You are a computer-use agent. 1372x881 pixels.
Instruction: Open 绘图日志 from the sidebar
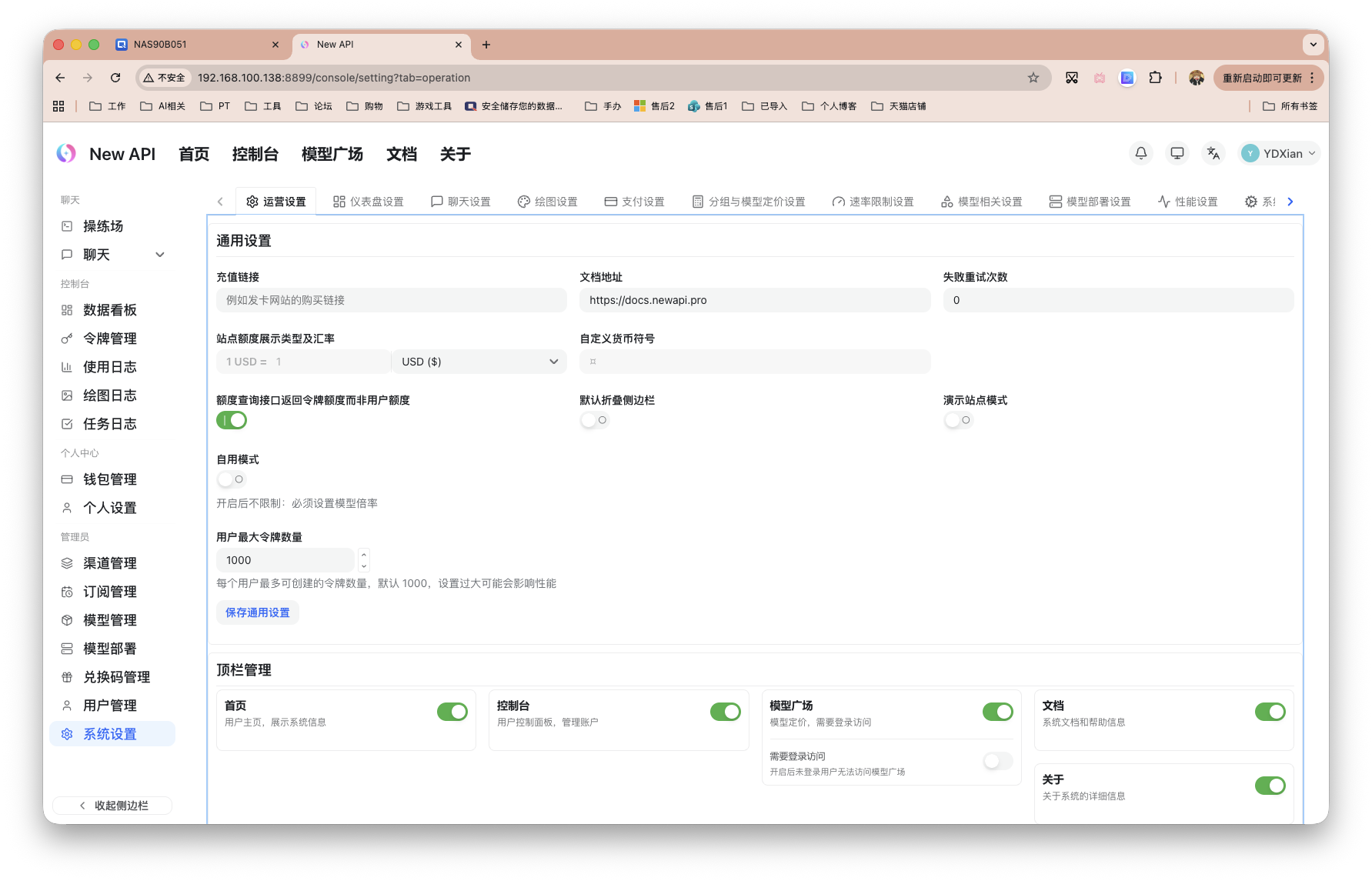point(108,395)
